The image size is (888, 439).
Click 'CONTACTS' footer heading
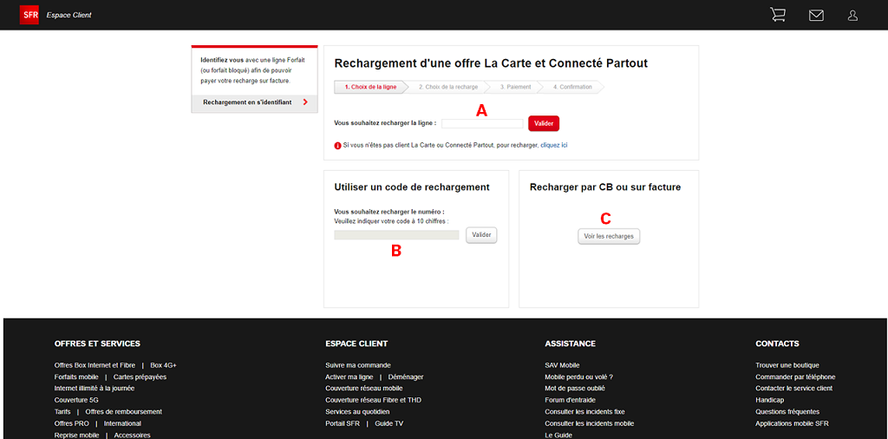click(x=778, y=344)
